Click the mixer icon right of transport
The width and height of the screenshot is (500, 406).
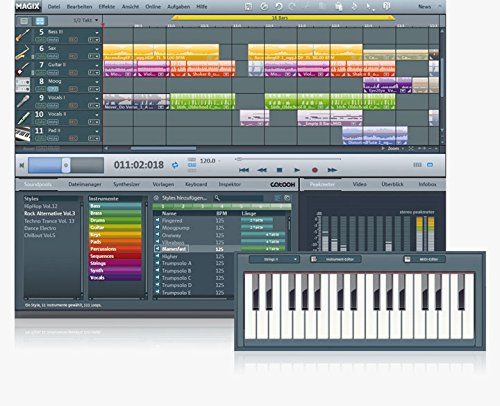(417, 165)
